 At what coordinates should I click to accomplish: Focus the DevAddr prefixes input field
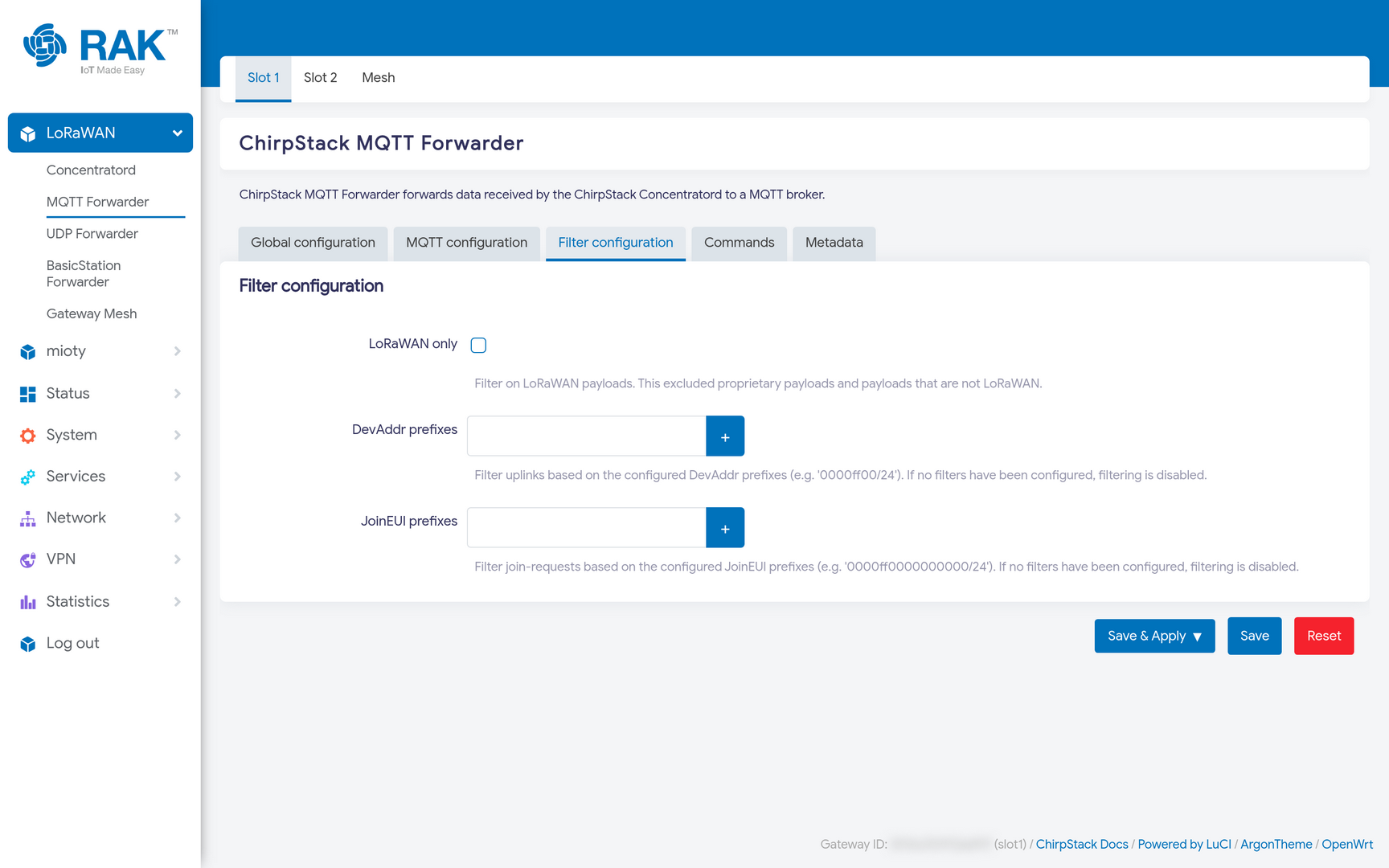(587, 436)
